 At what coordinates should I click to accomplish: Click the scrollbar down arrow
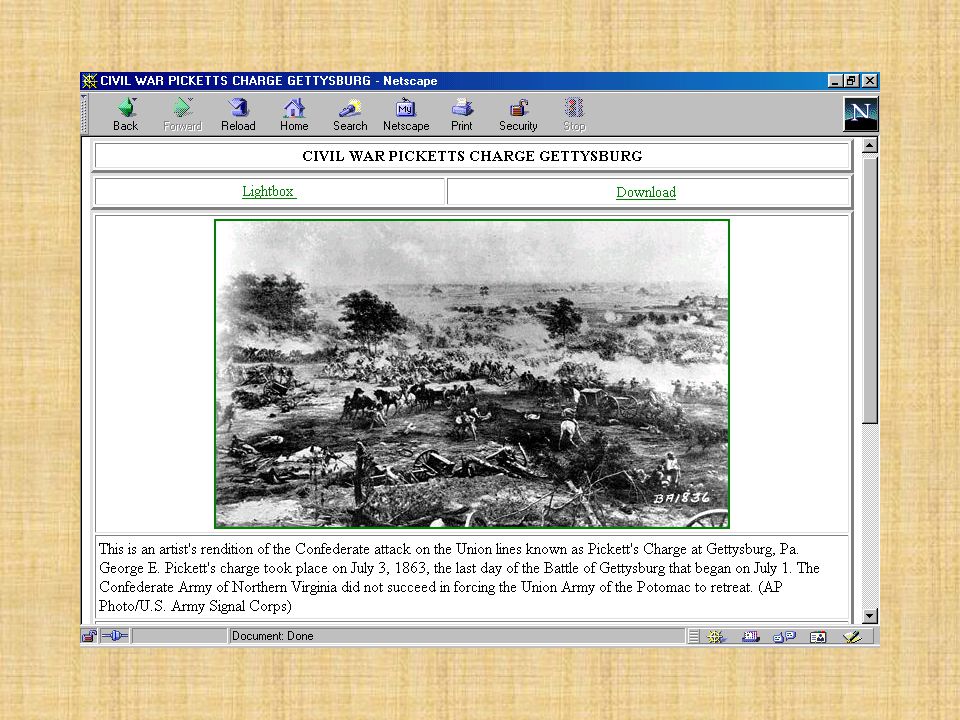tap(869, 616)
